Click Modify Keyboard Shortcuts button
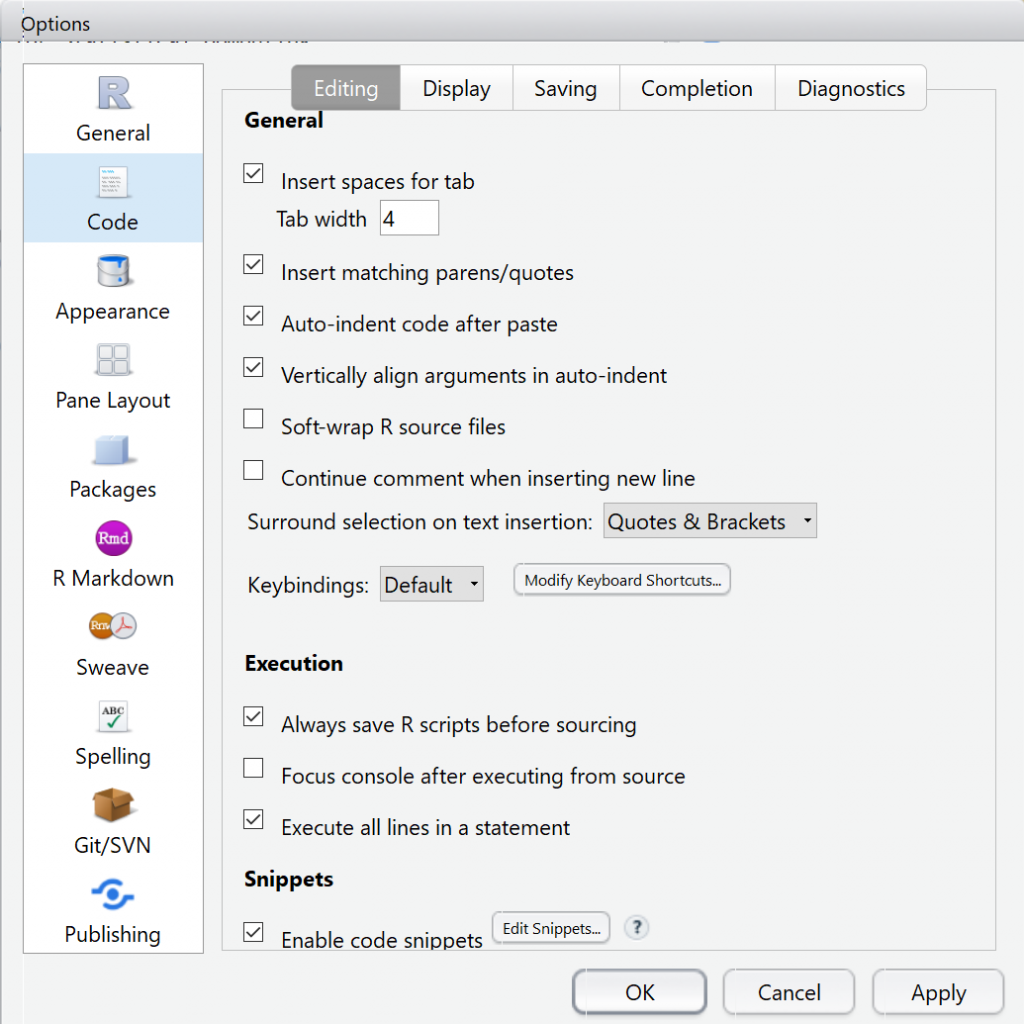Viewport: 1024px width, 1024px height. (x=622, y=580)
